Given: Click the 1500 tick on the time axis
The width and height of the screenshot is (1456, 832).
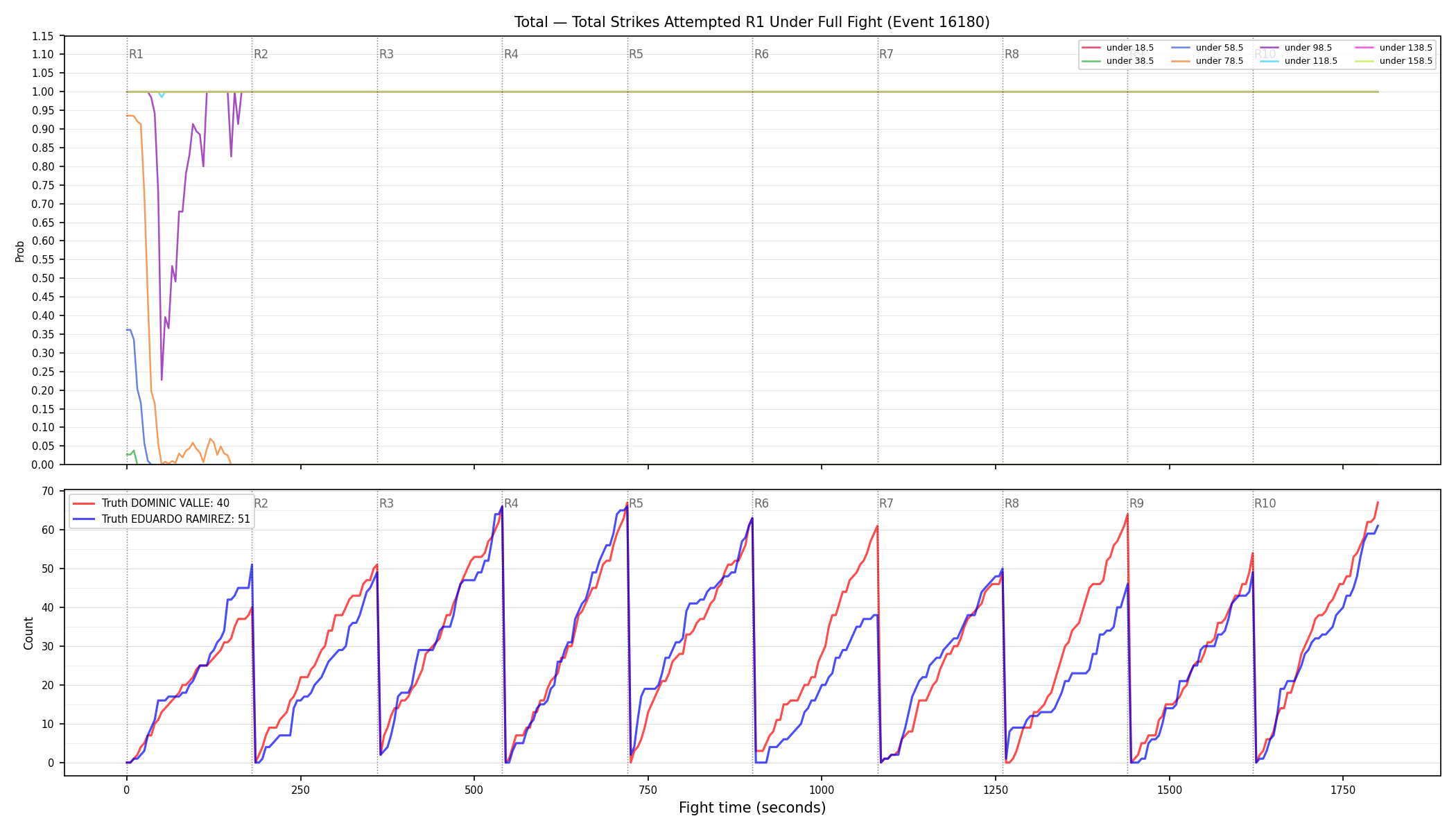Looking at the screenshot, I should pyautogui.click(x=1170, y=790).
